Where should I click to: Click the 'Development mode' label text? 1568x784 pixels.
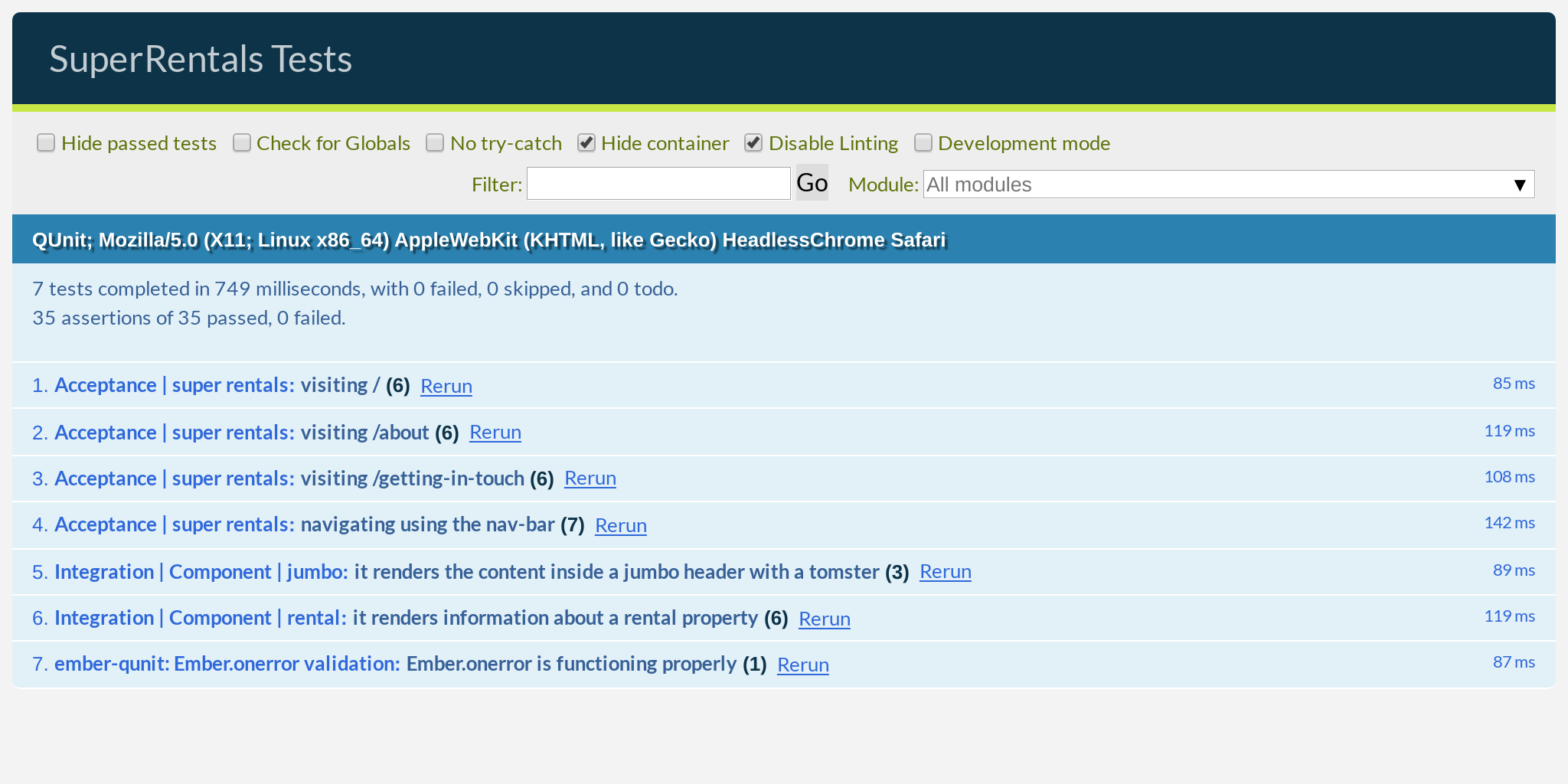click(1024, 143)
